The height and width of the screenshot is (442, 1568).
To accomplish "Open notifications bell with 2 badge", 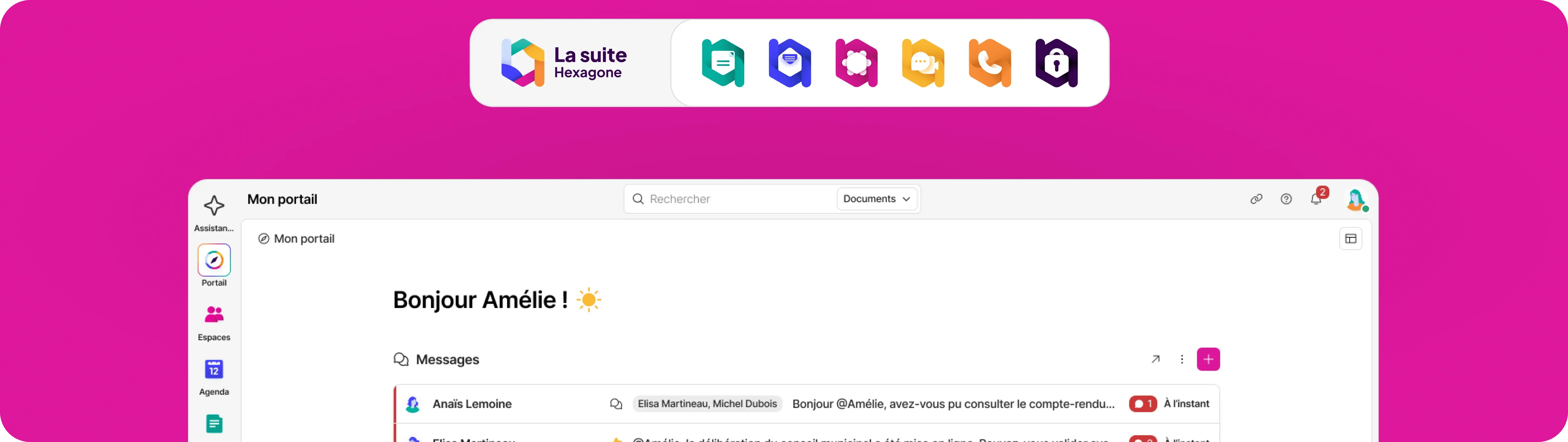I will [1317, 198].
